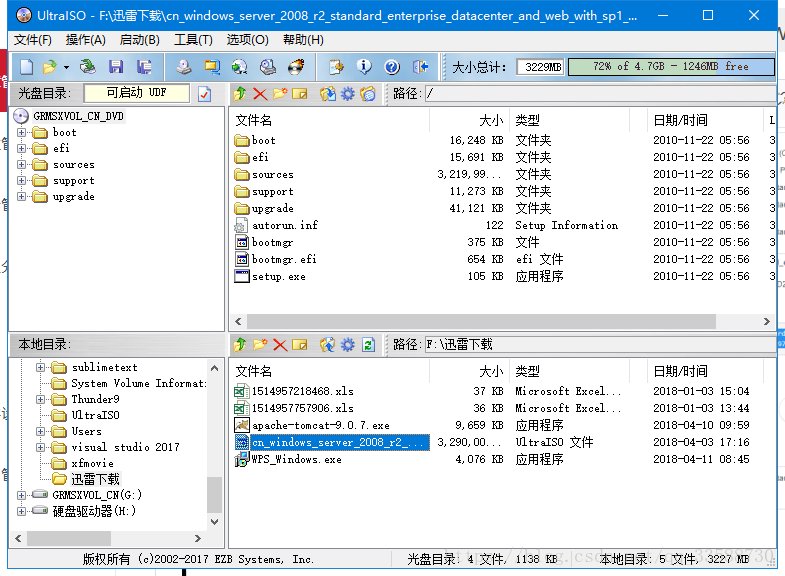Screen dimensions: 785x576
Task: Expand Thunder9 folder in local tree
Action: coord(40,399)
